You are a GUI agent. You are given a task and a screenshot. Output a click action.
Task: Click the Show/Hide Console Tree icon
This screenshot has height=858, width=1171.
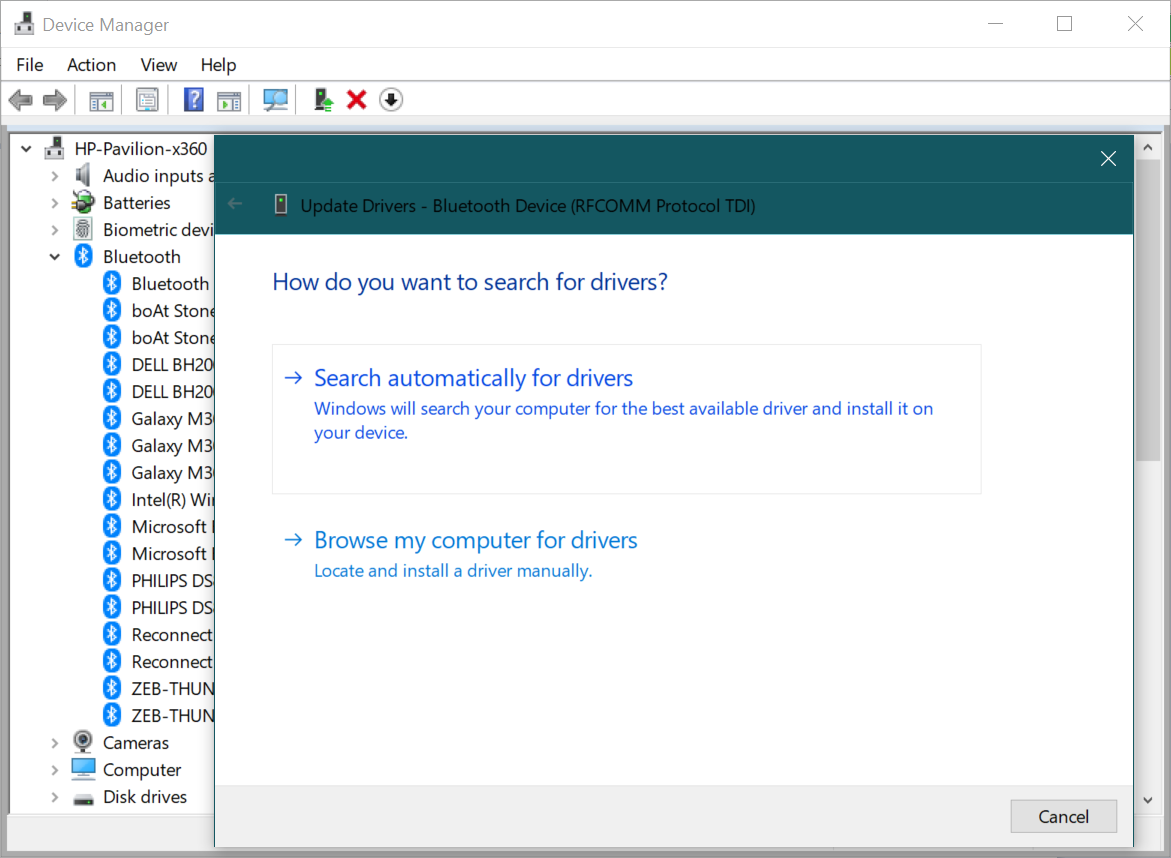coord(100,99)
